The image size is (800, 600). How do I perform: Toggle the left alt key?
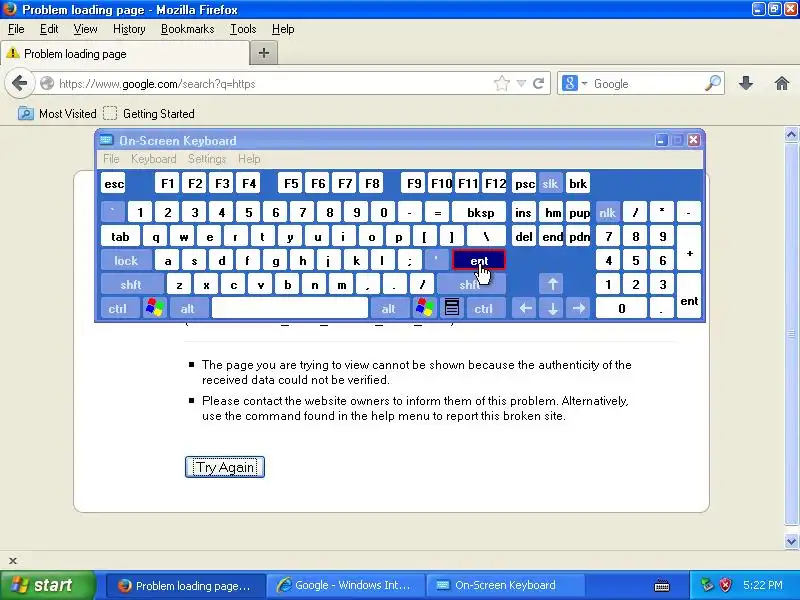187,308
